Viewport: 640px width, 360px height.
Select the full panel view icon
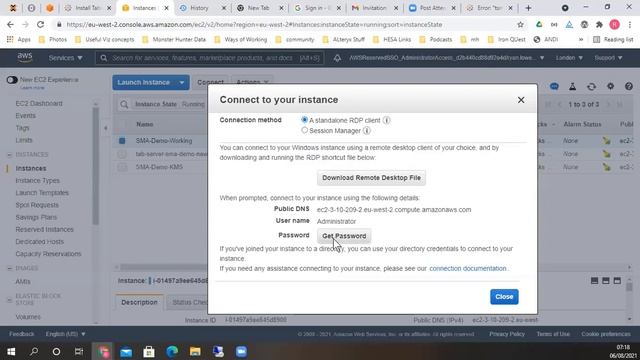point(617,281)
